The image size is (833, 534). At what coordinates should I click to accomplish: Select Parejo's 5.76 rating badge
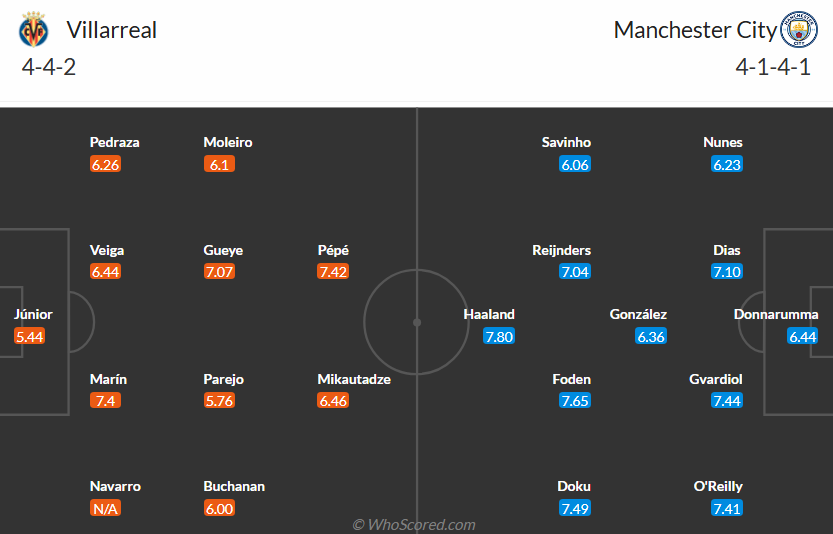tap(219, 401)
